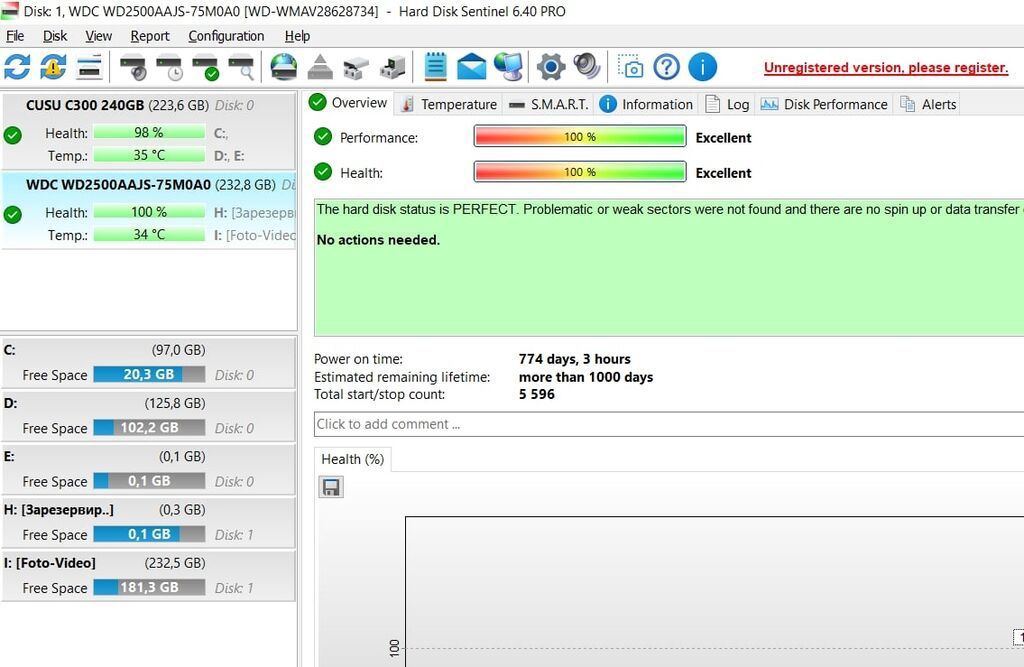Click the H: free space 0,1 GB bar
Screen dimensions: 1024x667
[x=149, y=534]
